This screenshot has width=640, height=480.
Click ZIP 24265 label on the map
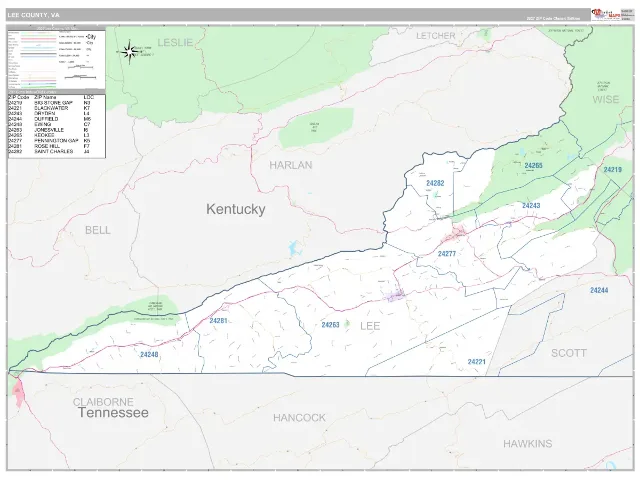533,165
